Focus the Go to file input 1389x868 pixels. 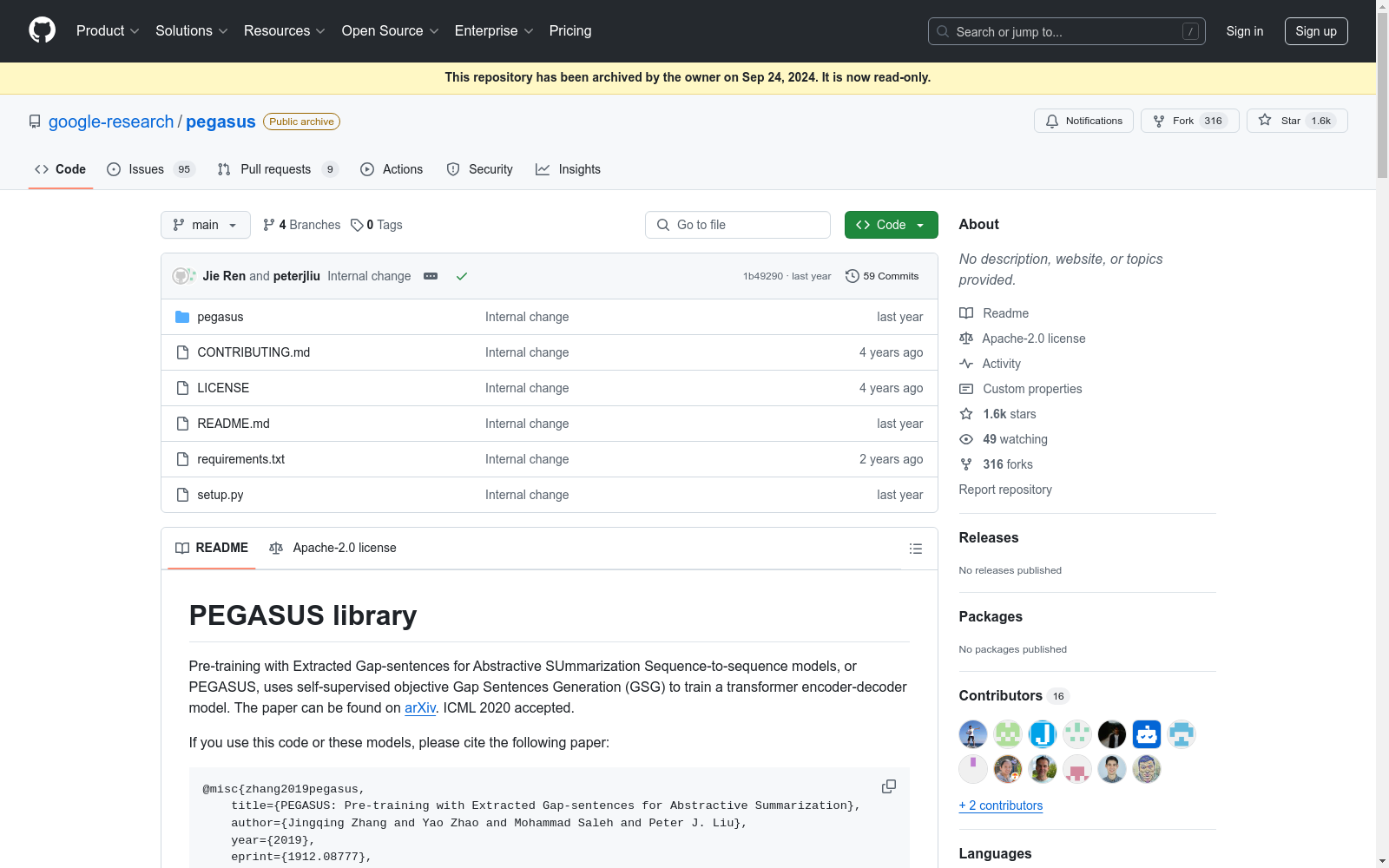tap(738, 225)
